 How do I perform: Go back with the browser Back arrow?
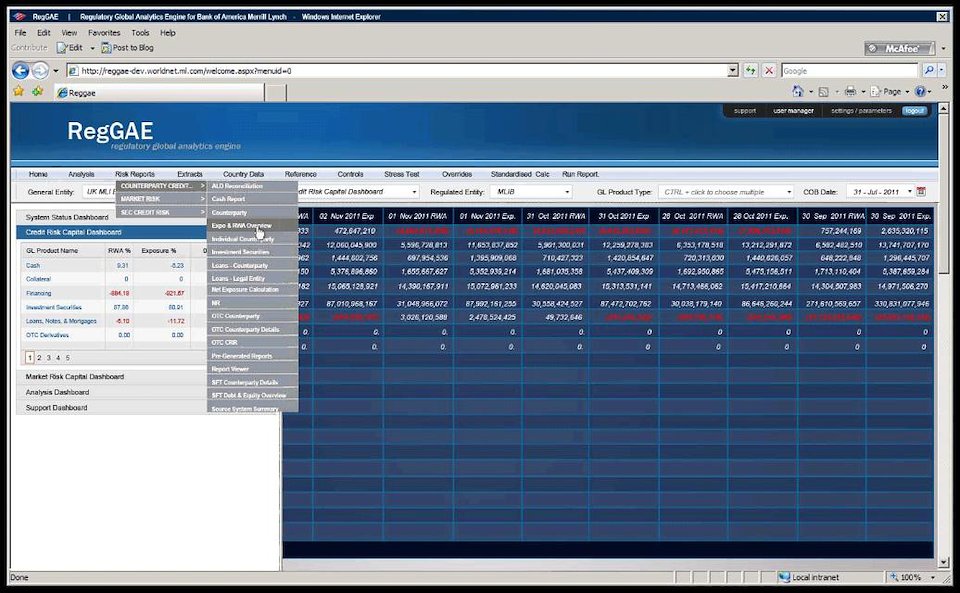[x=20, y=71]
